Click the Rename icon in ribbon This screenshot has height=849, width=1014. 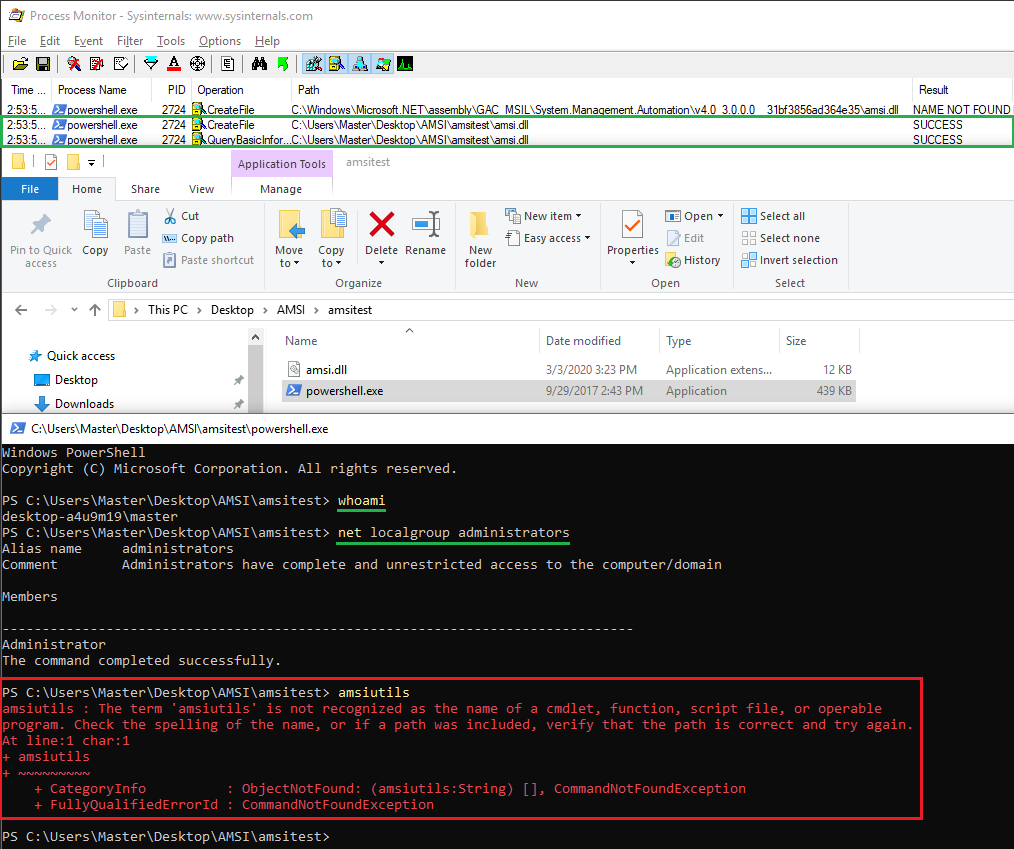426,232
